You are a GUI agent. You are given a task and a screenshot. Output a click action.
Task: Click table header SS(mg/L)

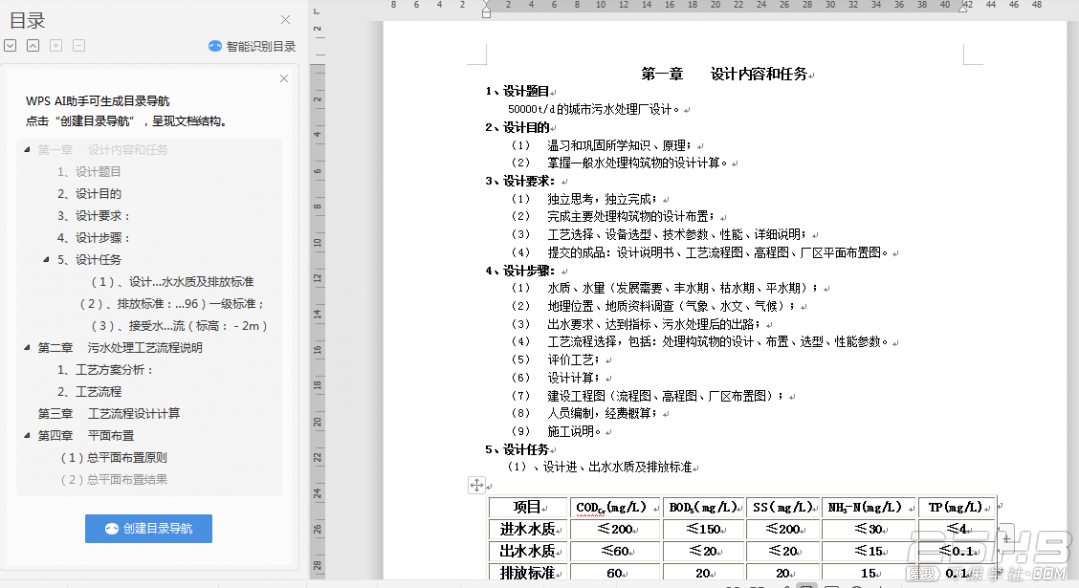click(x=783, y=507)
